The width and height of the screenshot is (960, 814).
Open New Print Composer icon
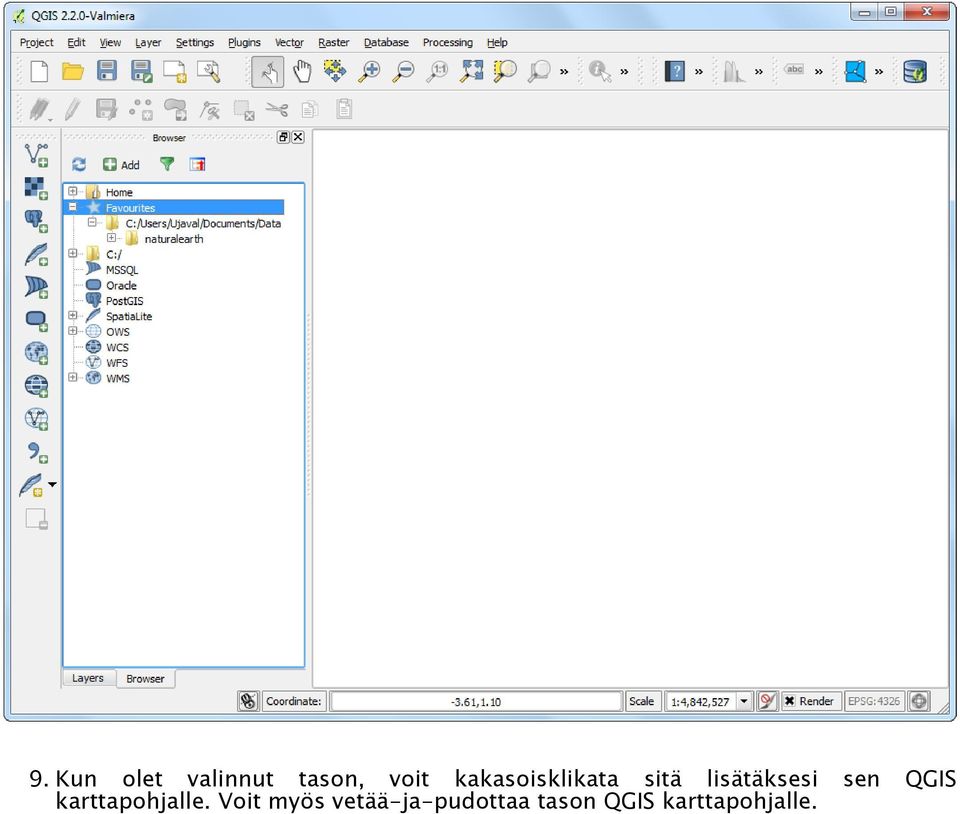coord(175,72)
